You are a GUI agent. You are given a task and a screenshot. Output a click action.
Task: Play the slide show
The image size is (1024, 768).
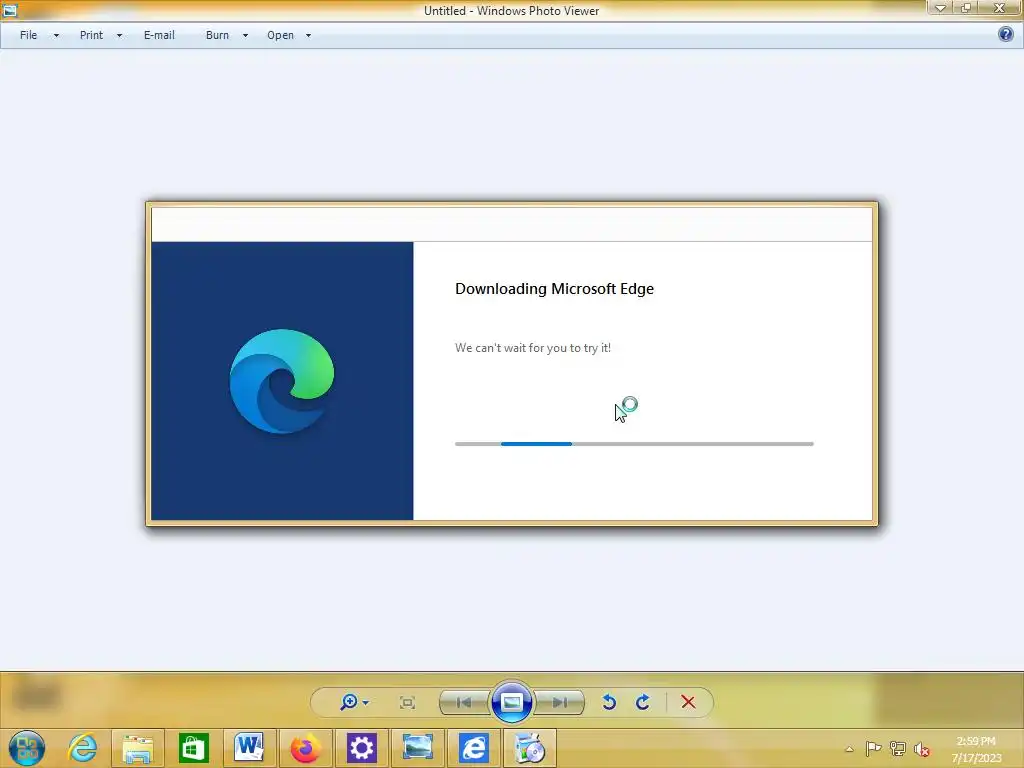point(511,702)
